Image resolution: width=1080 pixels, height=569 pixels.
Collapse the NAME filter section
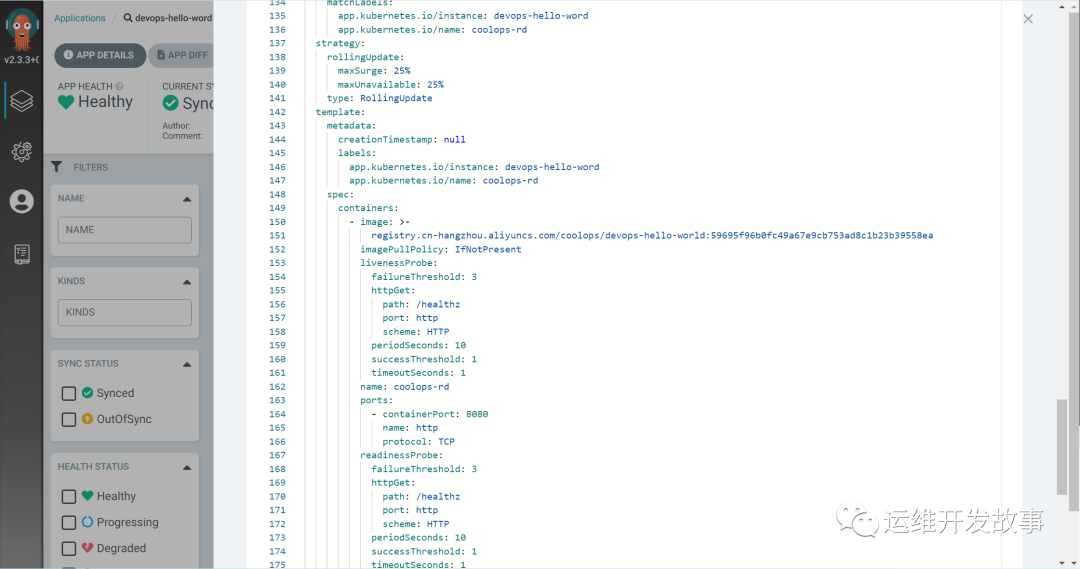187,199
